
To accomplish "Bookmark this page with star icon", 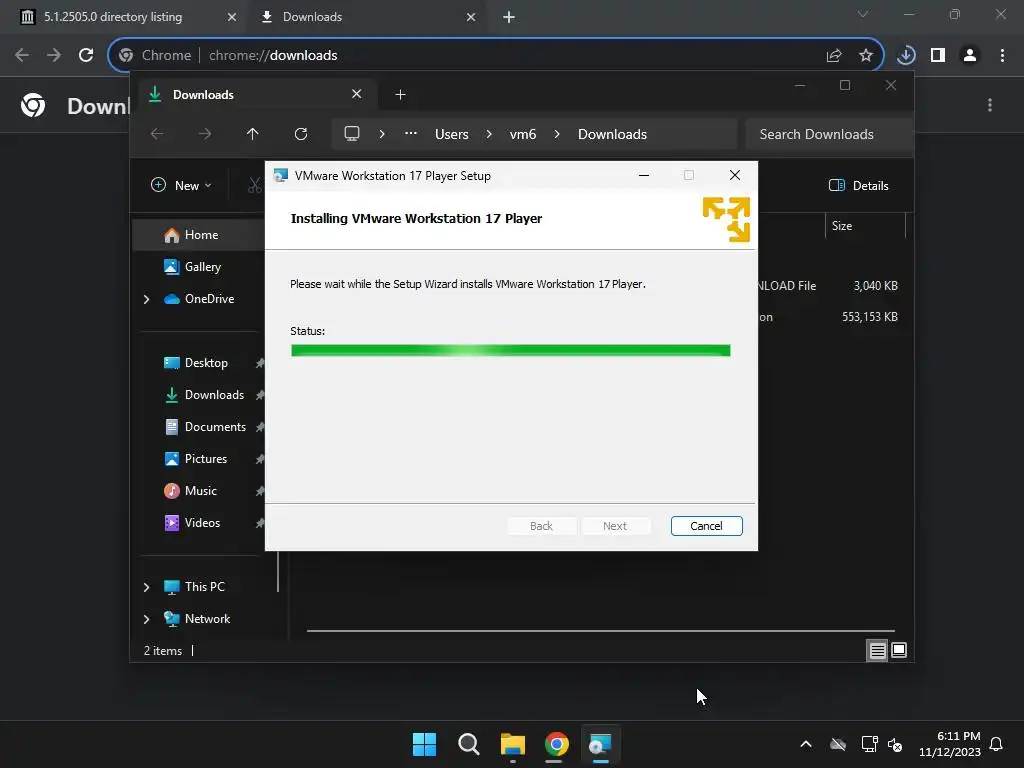I will 866,56.
